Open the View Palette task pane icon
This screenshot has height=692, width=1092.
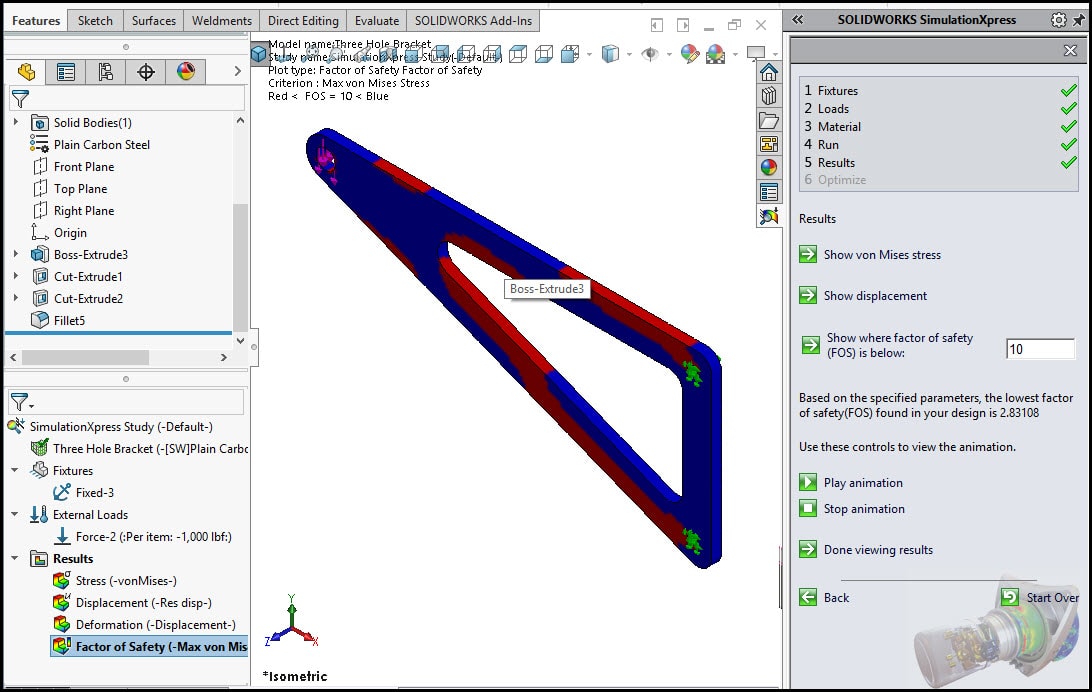pos(769,144)
